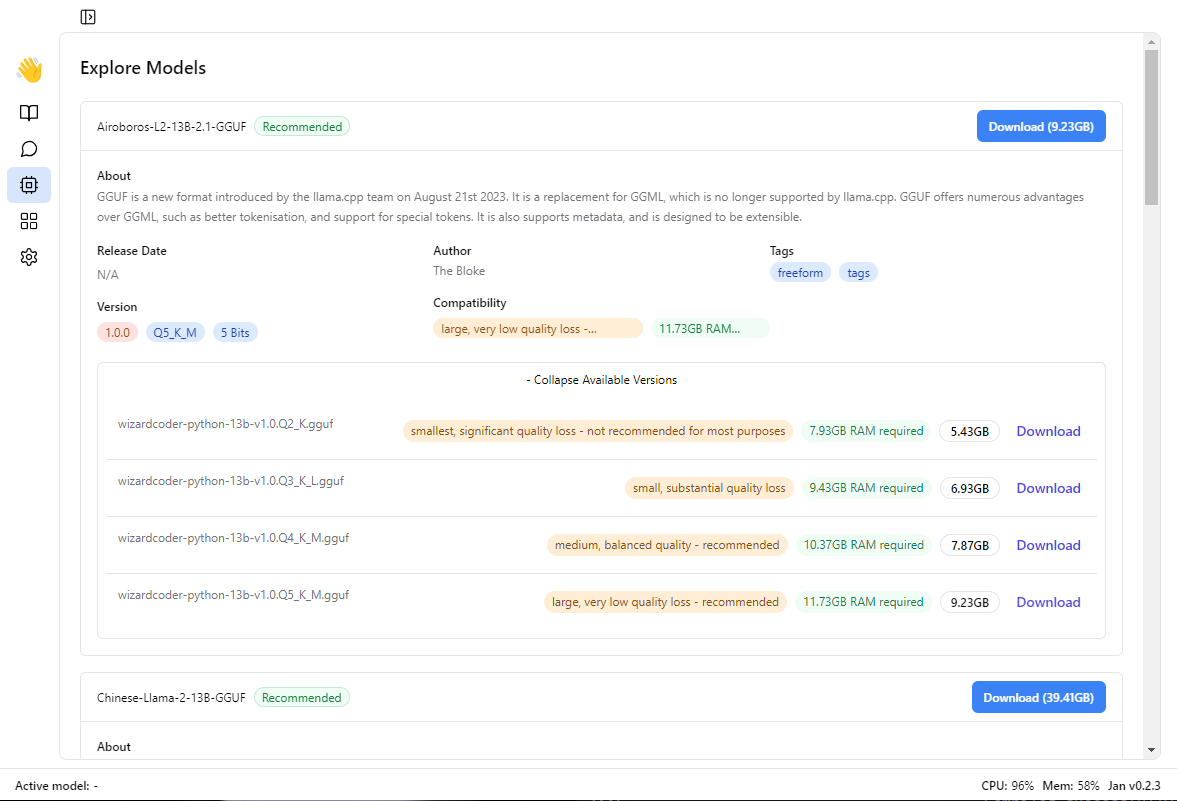Open the chat bubble icon

tap(29, 149)
